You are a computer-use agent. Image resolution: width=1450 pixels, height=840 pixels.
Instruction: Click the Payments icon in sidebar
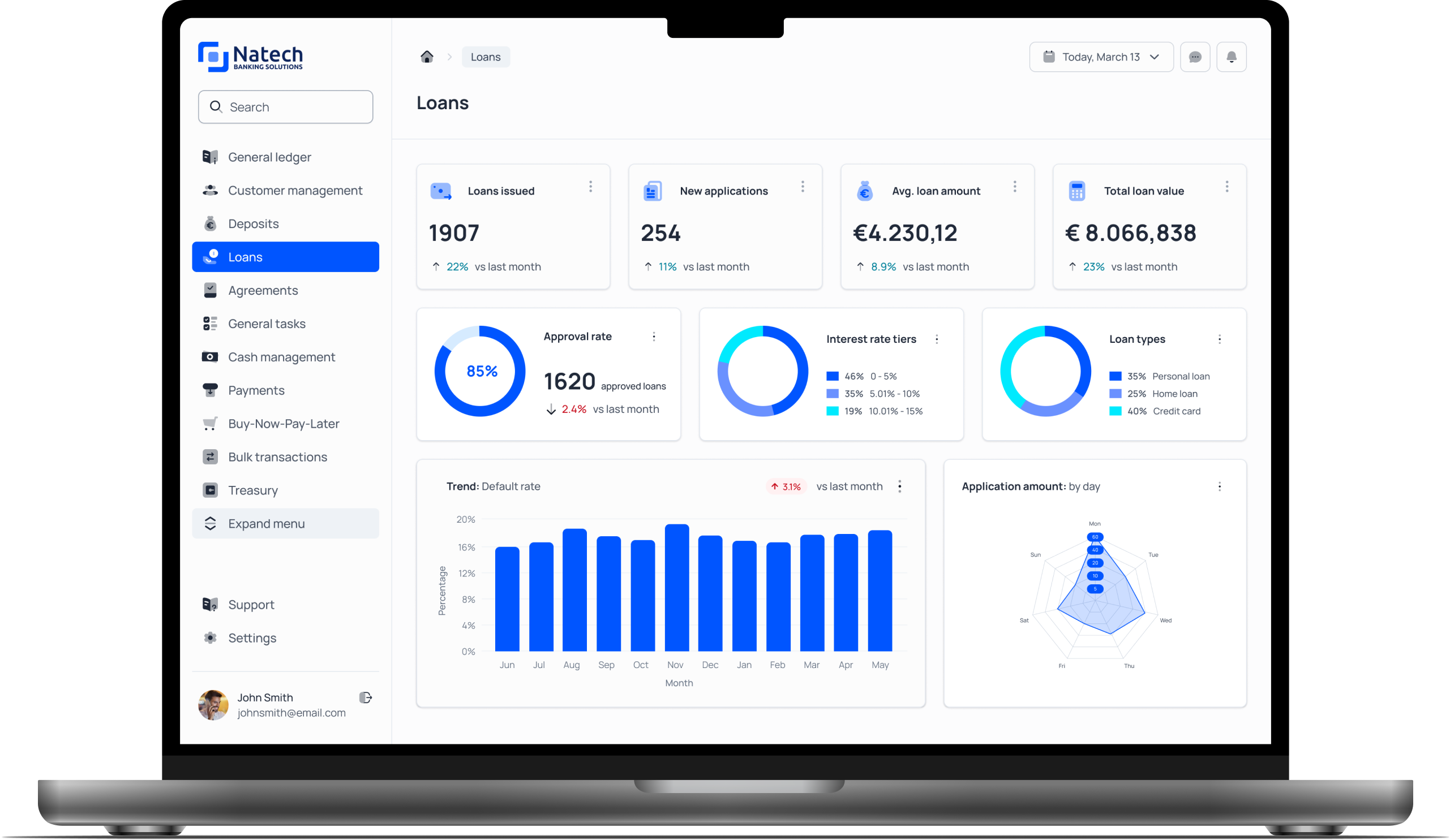(211, 390)
